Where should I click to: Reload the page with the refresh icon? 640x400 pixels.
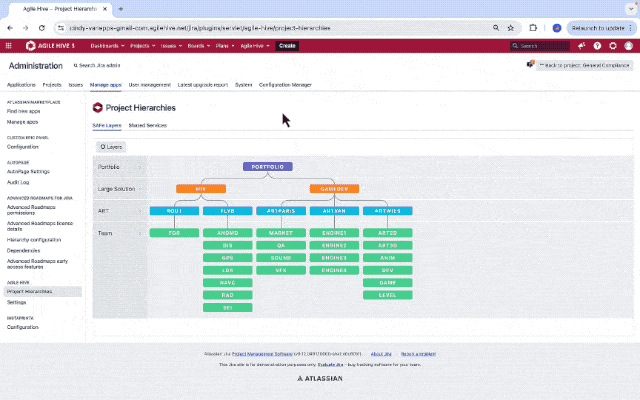pyautogui.click(x=42, y=28)
